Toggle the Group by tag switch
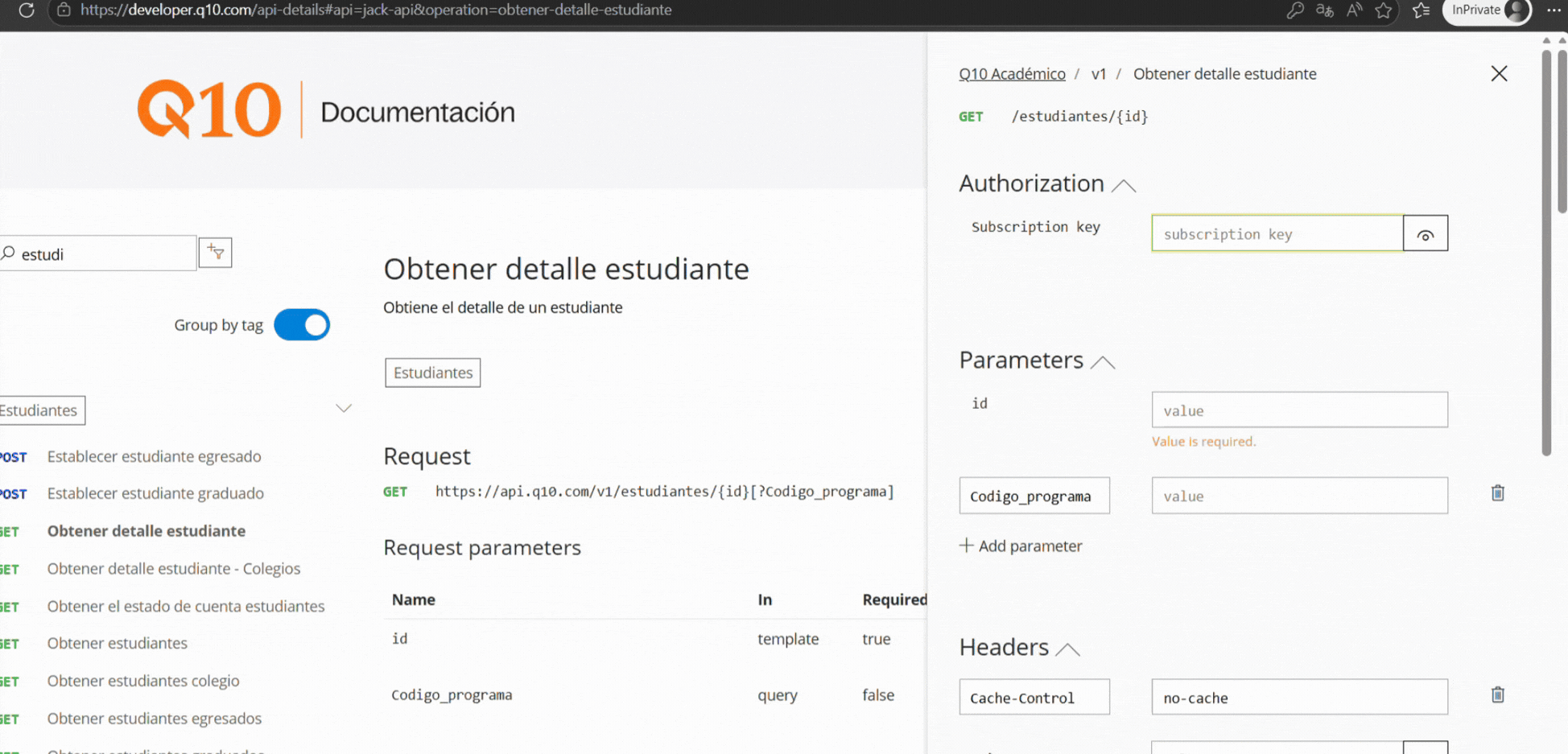 [302, 325]
